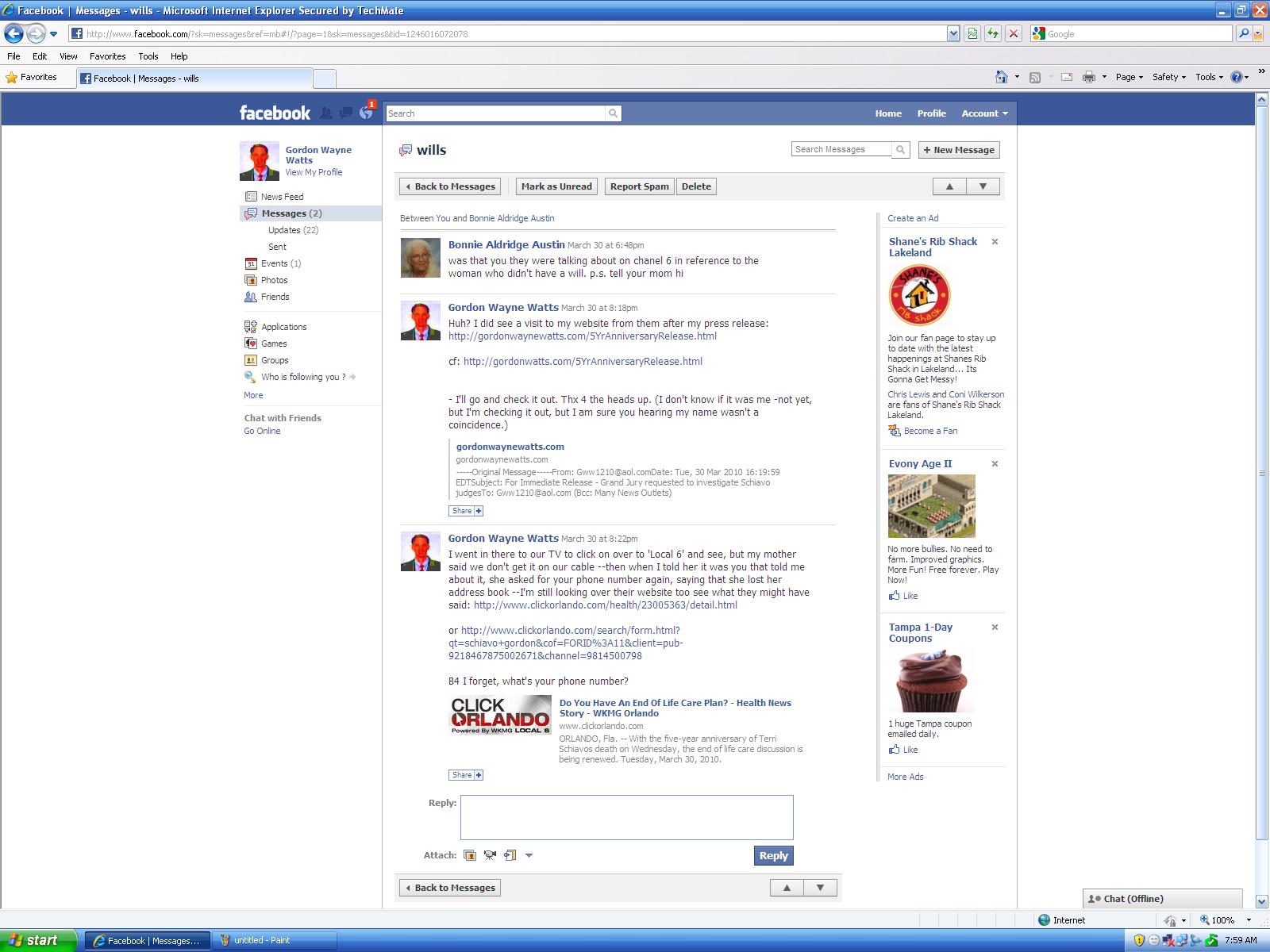The height and width of the screenshot is (952, 1270).
Task: Click the Reply text box
Action: [626, 817]
